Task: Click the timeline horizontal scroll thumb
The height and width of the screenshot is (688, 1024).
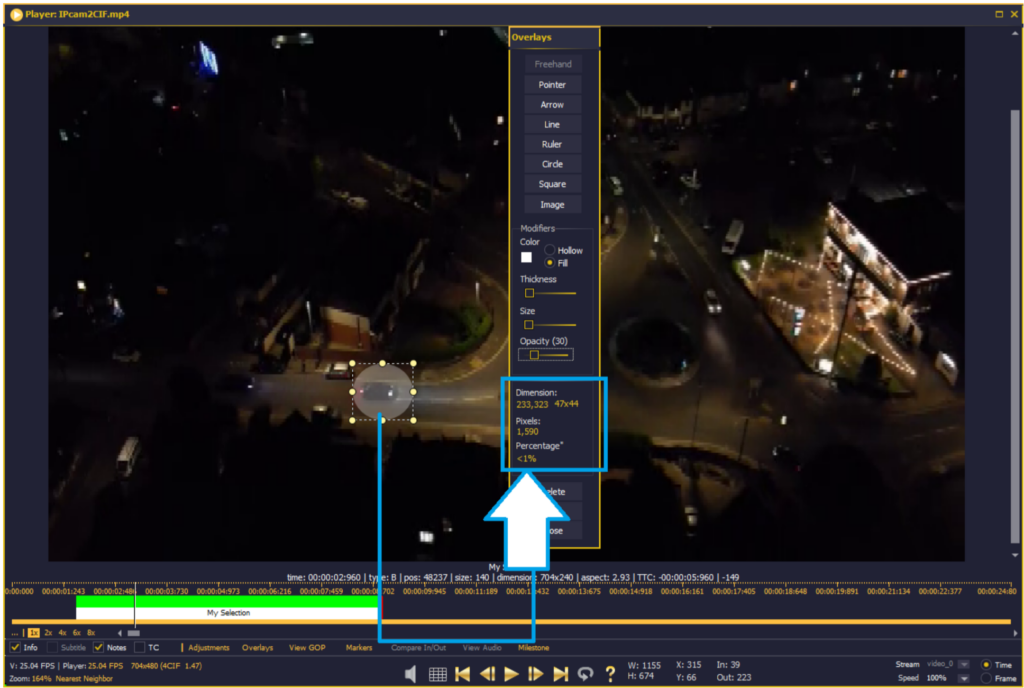Action: click(134, 633)
